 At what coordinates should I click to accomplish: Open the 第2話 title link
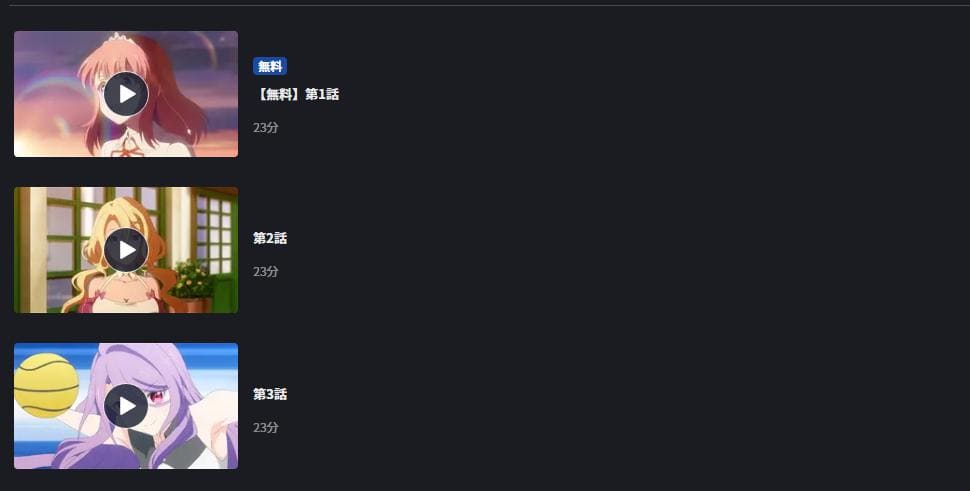click(x=270, y=238)
